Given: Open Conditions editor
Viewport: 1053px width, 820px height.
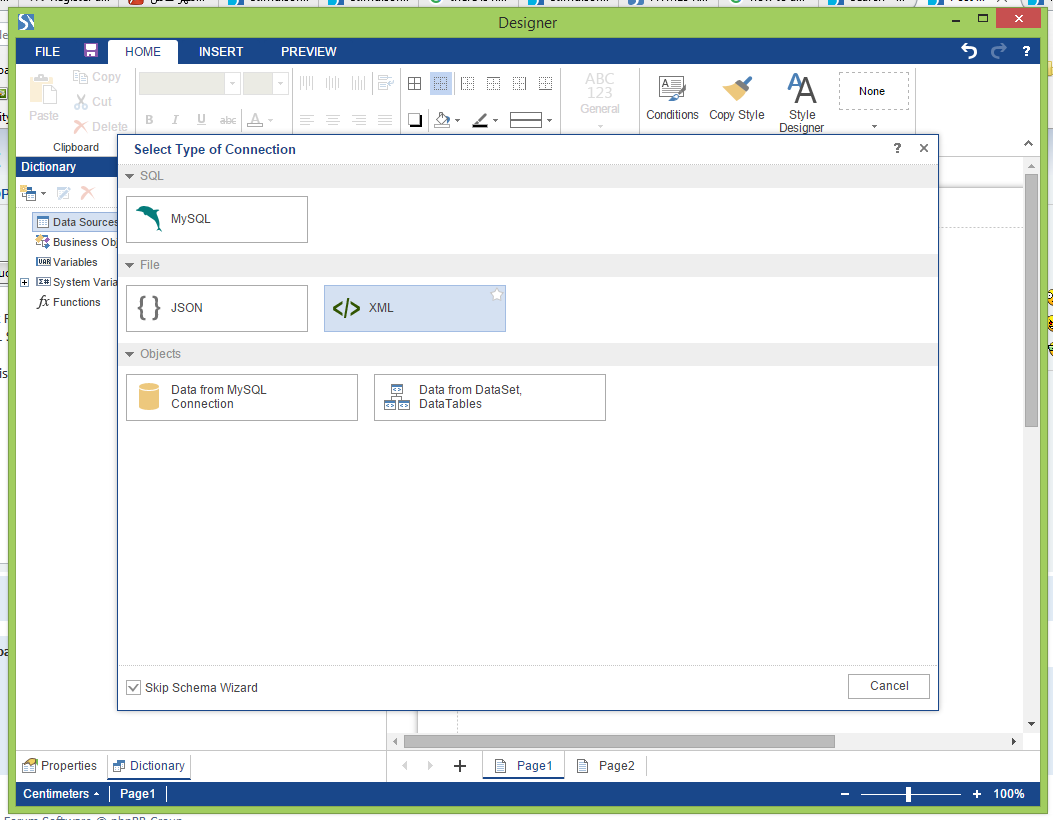Looking at the screenshot, I should pyautogui.click(x=672, y=99).
